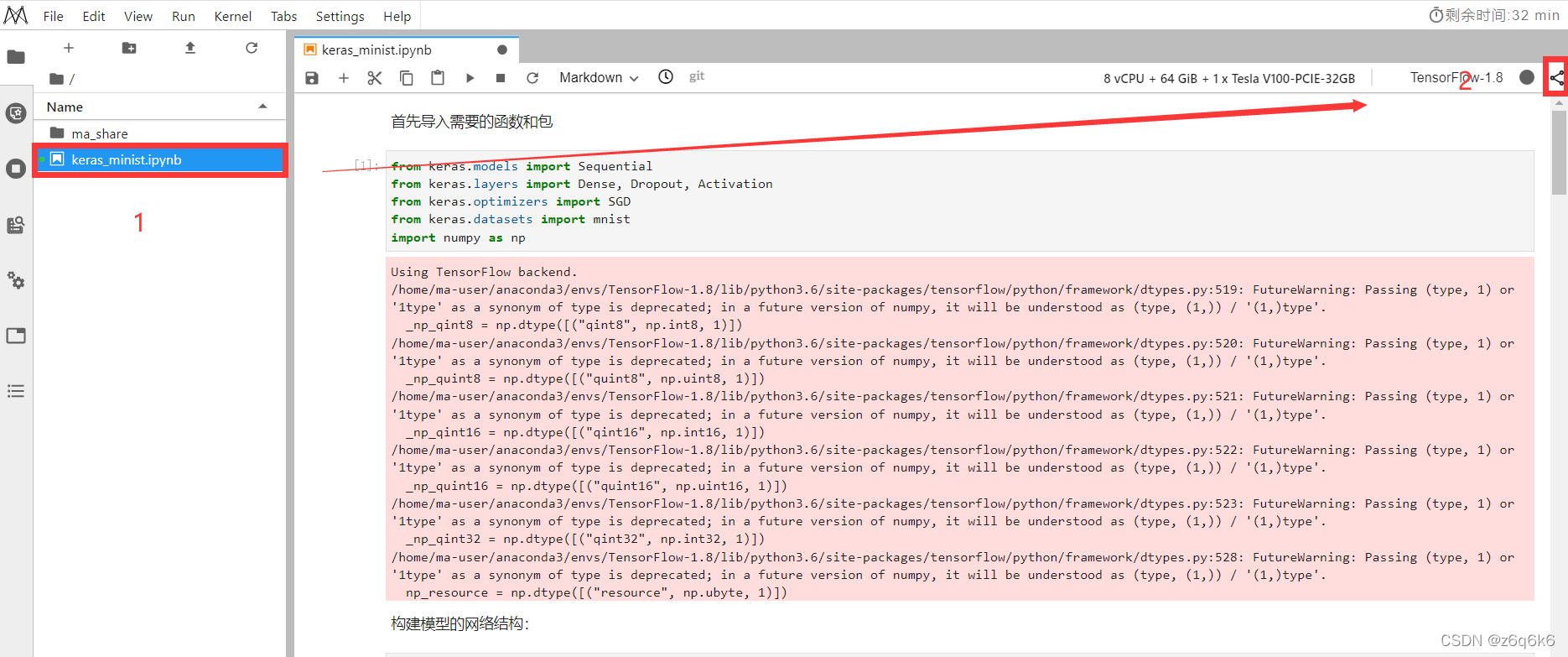Click the keras imports code cell
The height and width of the screenshot is (657, 1568).
point(959,201)
